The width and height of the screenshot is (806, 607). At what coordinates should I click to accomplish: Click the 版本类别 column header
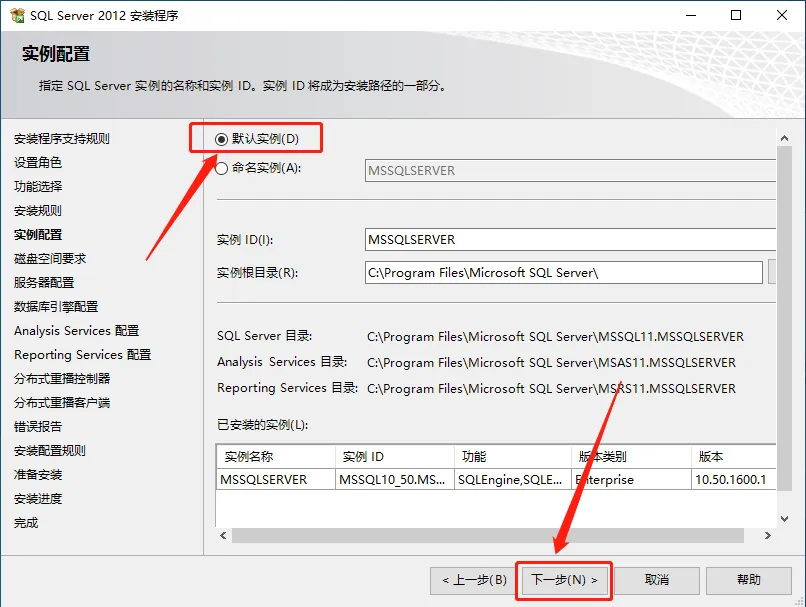click(x=631, y=456)
